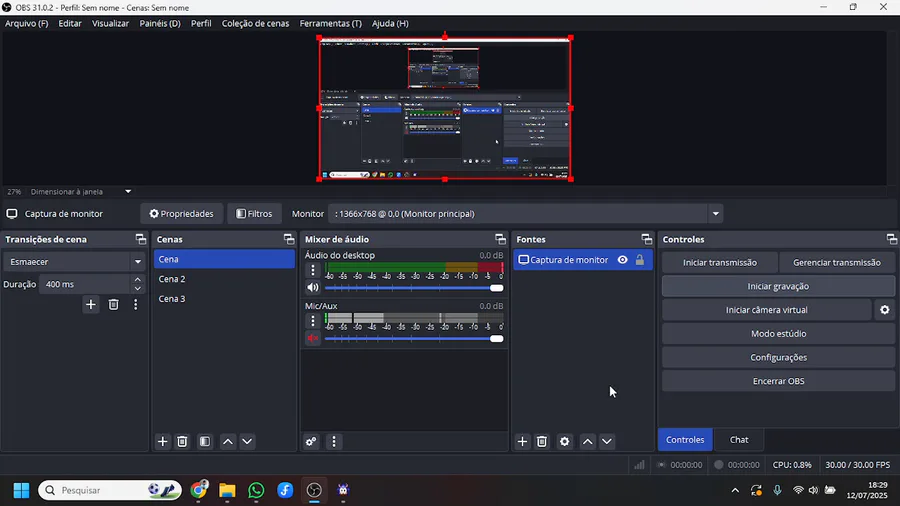Start the virtual camera
This screenshot has height=506, width=900.
767,310
